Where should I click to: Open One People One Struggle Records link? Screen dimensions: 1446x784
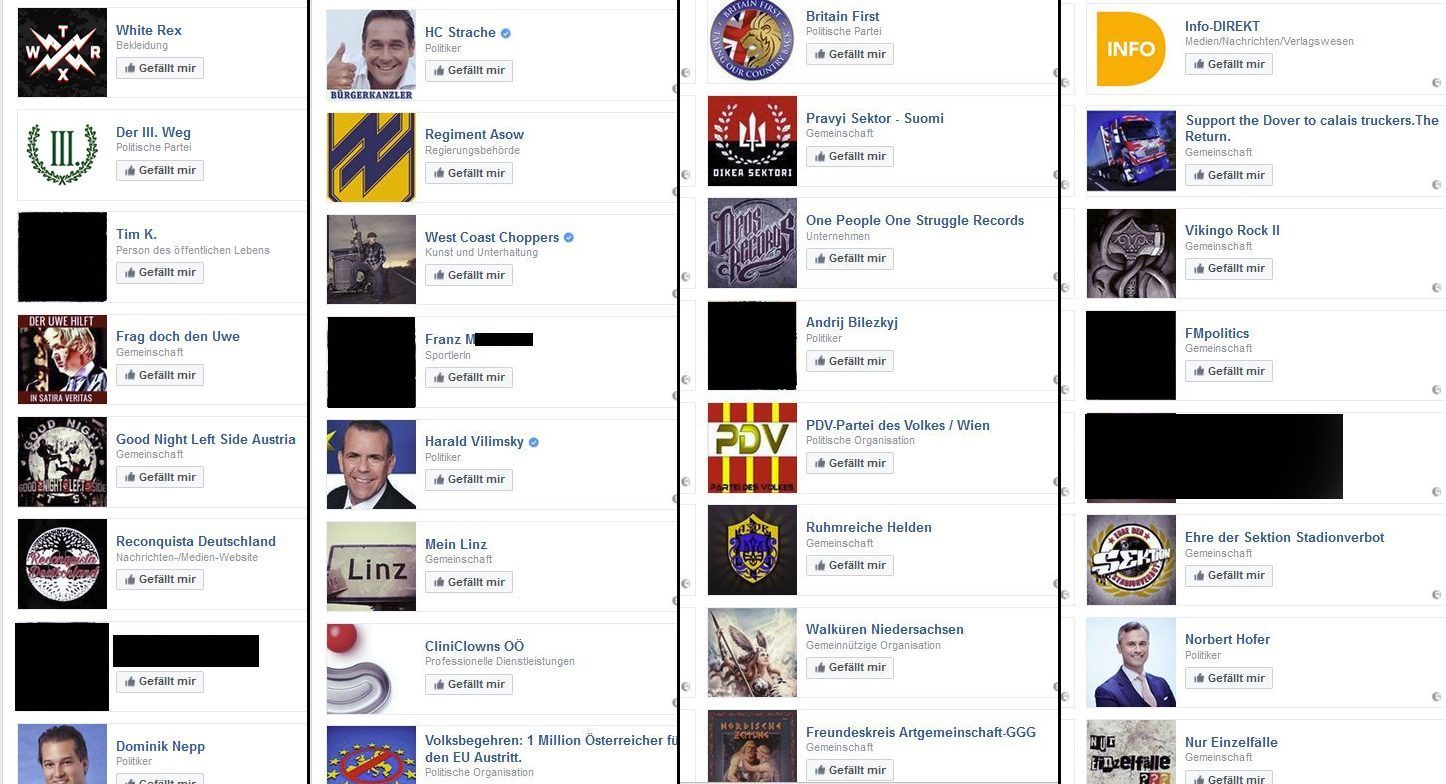(x=915, y=220)
